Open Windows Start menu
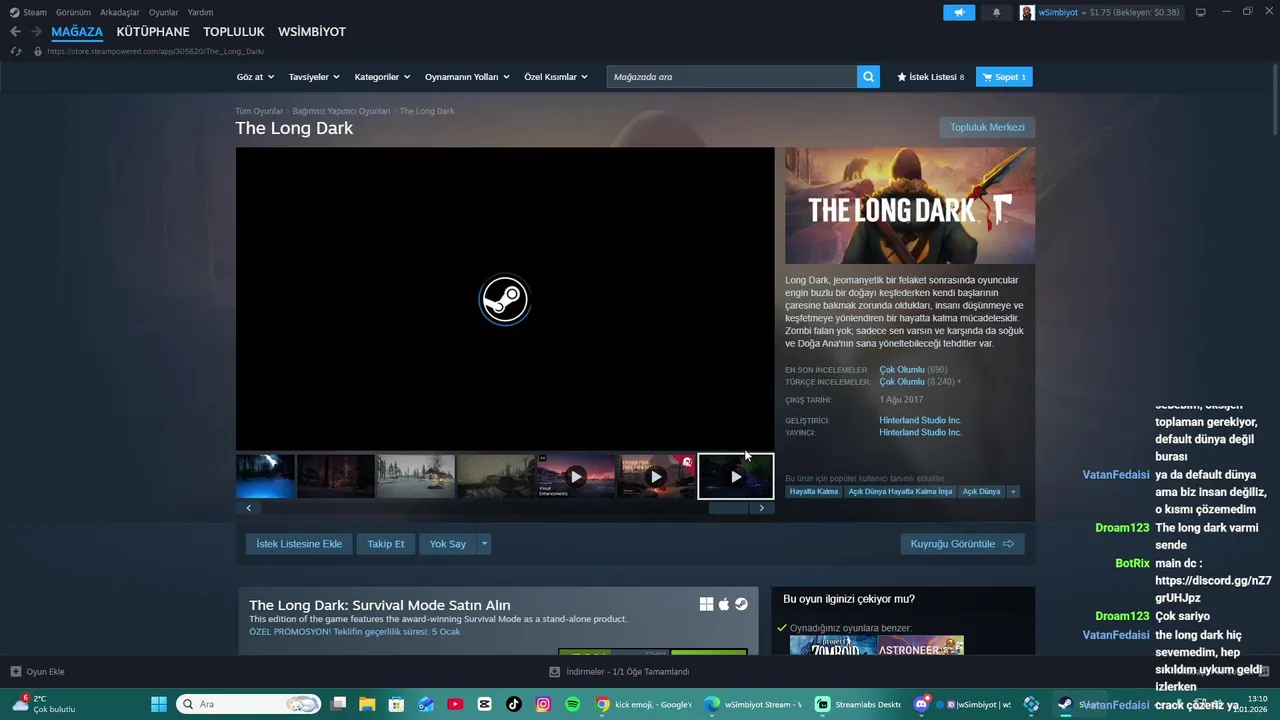The image size is (1280, 720). point(158,704)
